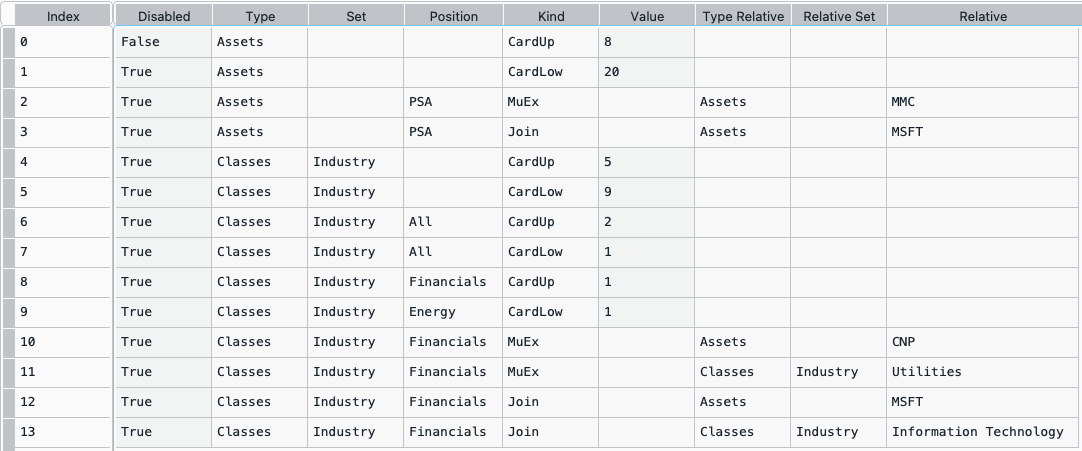This screenshot has height=451, width=1082.
Task: Open the Industry Set cell in row 4
Action: tap(356, 162)
